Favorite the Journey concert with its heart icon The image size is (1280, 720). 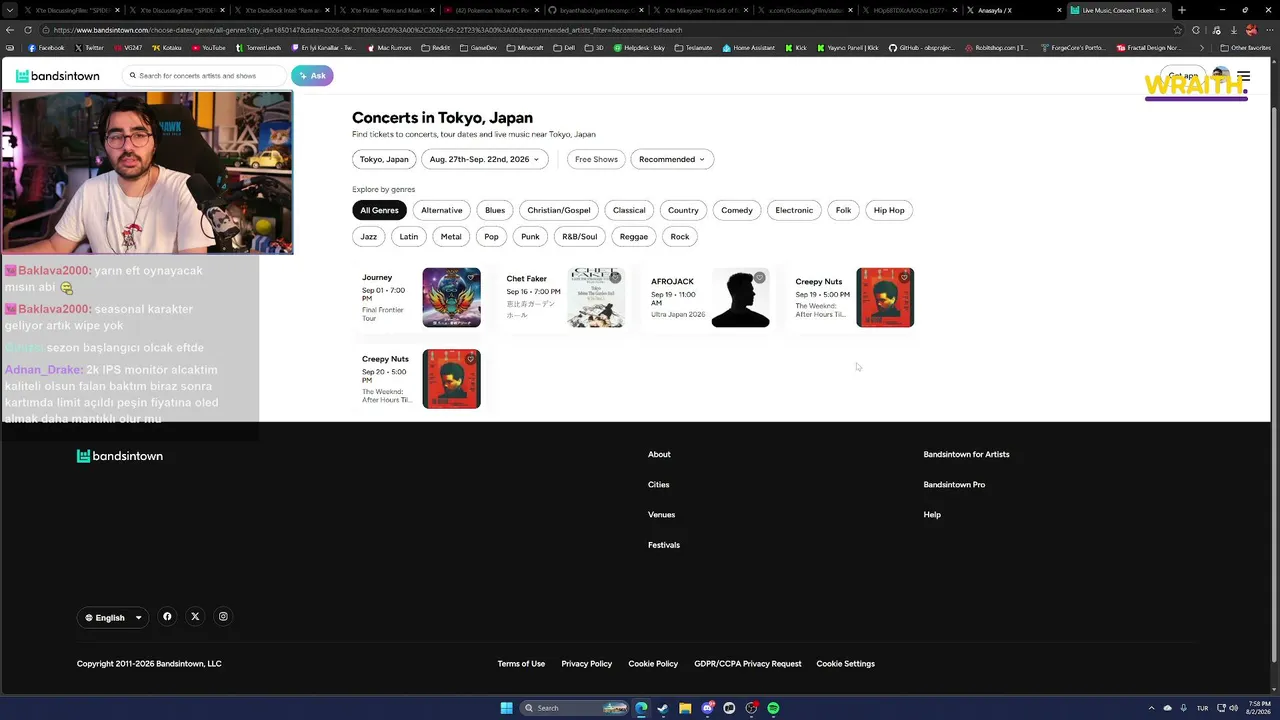click(x=471, y=277)
